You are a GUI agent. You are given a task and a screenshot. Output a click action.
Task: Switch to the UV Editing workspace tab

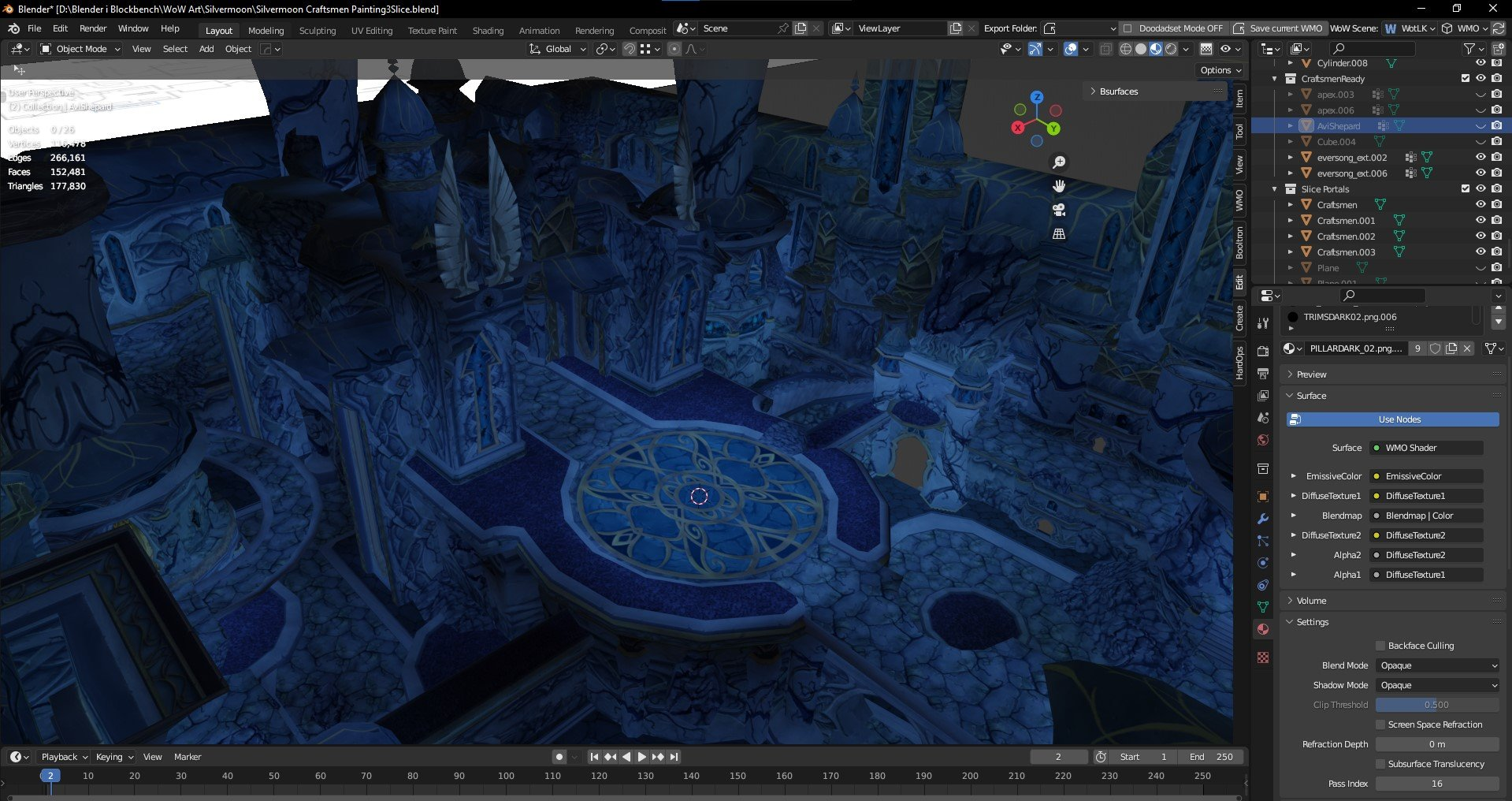tap(371, 31)
